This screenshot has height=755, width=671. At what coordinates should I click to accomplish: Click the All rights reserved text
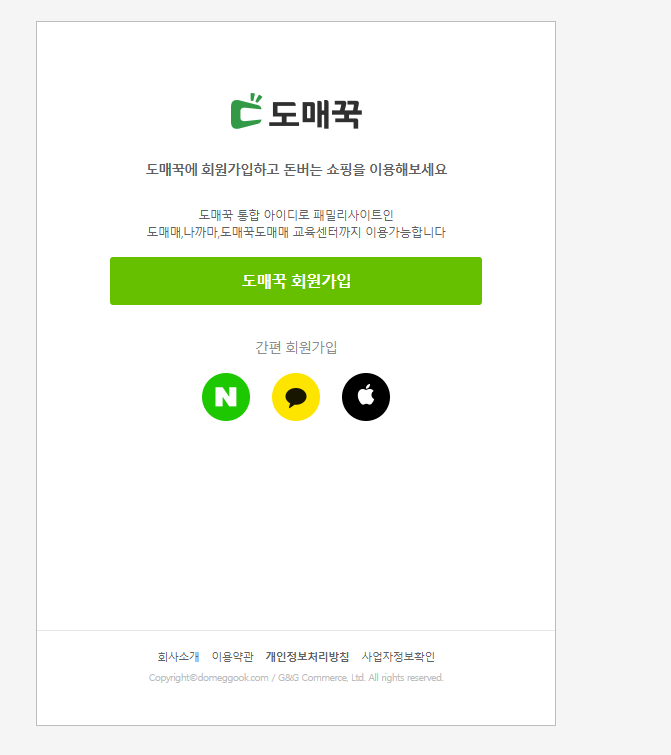(406, 678)
